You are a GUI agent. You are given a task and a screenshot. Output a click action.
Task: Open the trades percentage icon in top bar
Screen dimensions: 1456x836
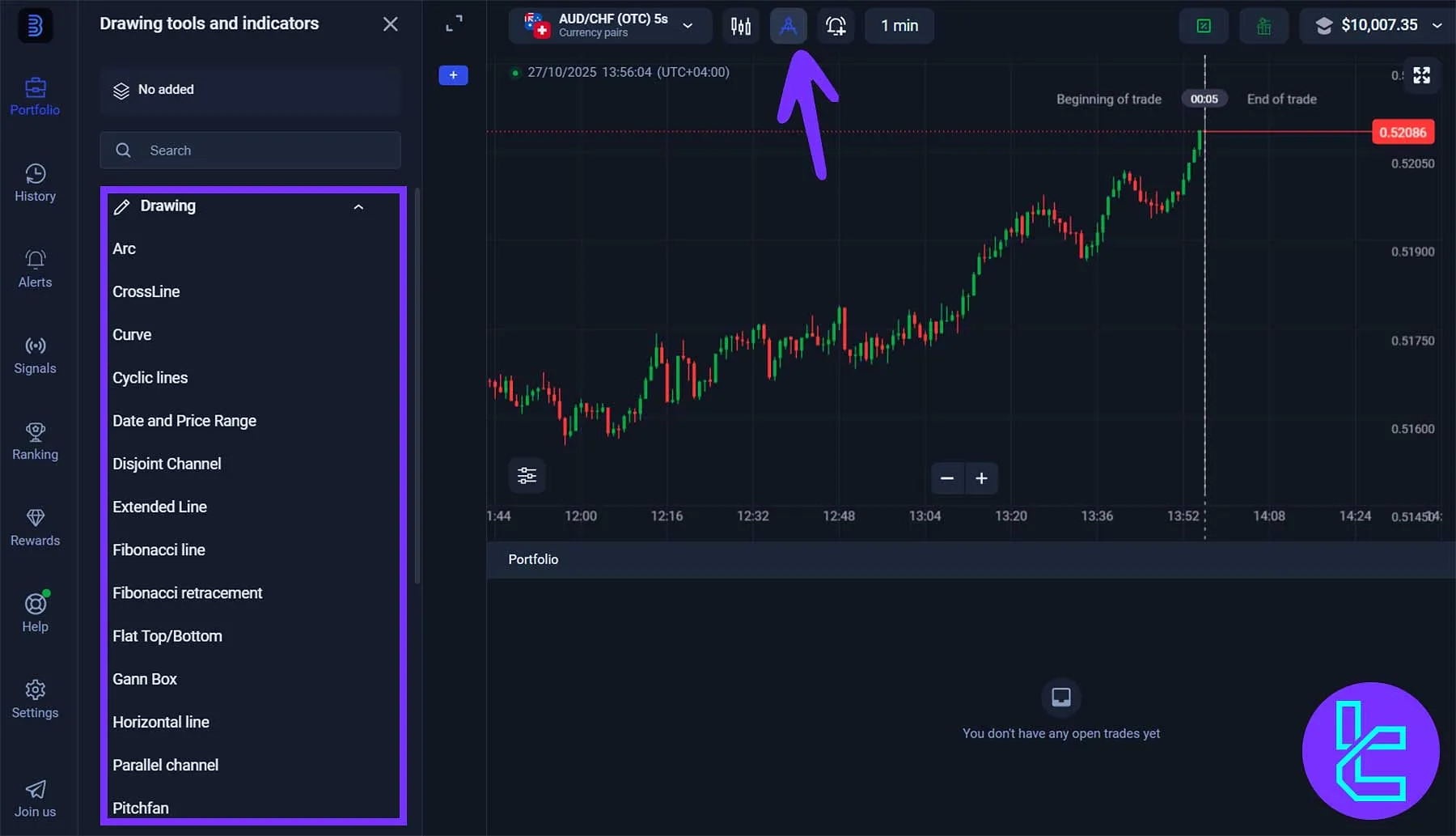tap(1204, 25)
